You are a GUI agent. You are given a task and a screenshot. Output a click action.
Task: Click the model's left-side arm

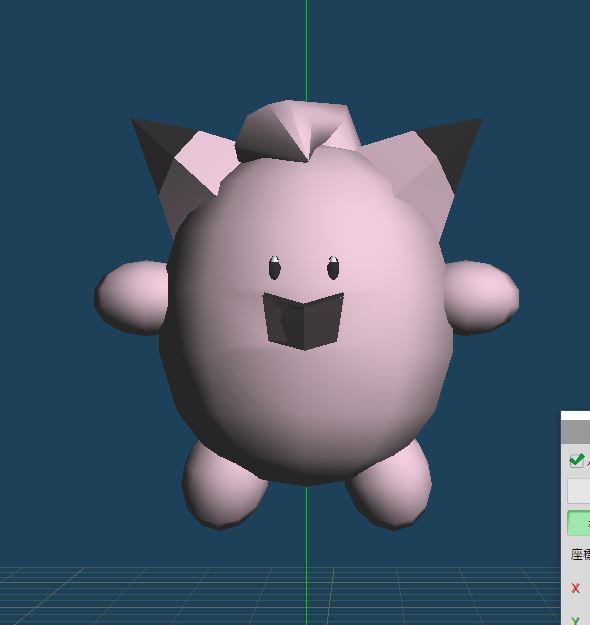(132, 298)
